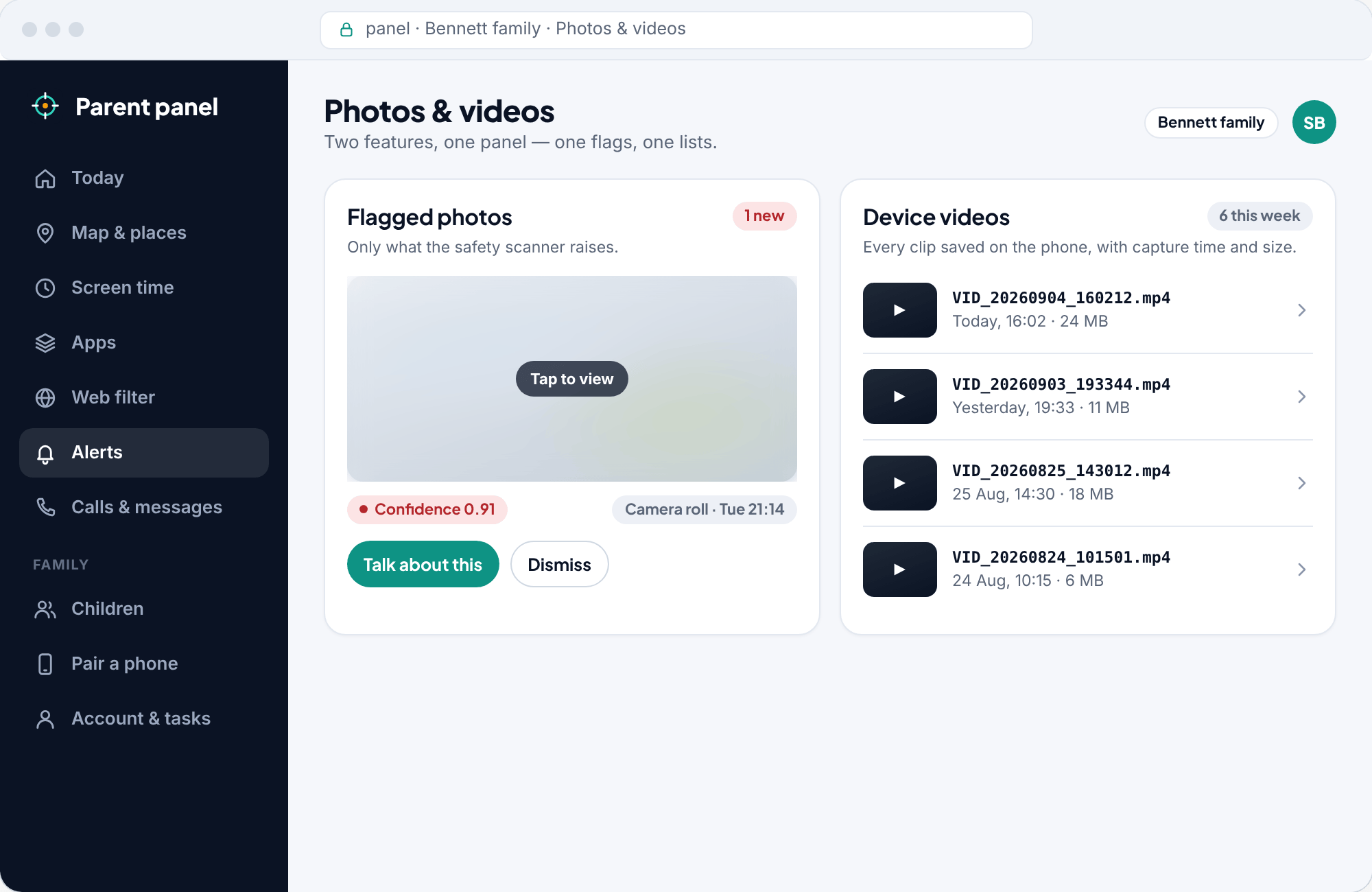This screenshot has width=1372, height=892.
Task: Select Apps from the sidebar
Action: coord(144,343)
